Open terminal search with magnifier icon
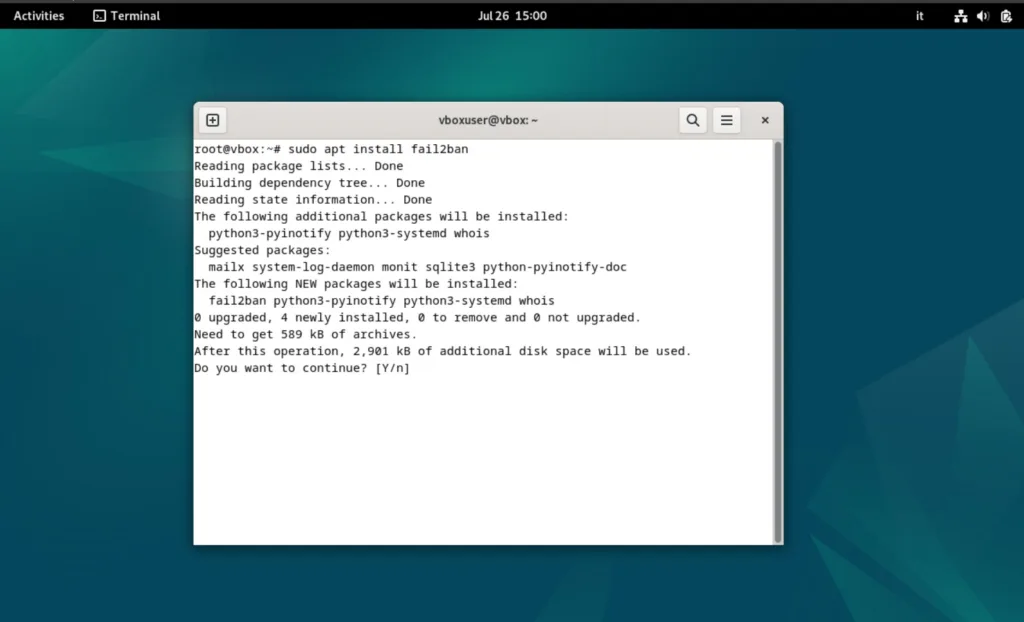 pyautogui.click(x=693, y=120)
